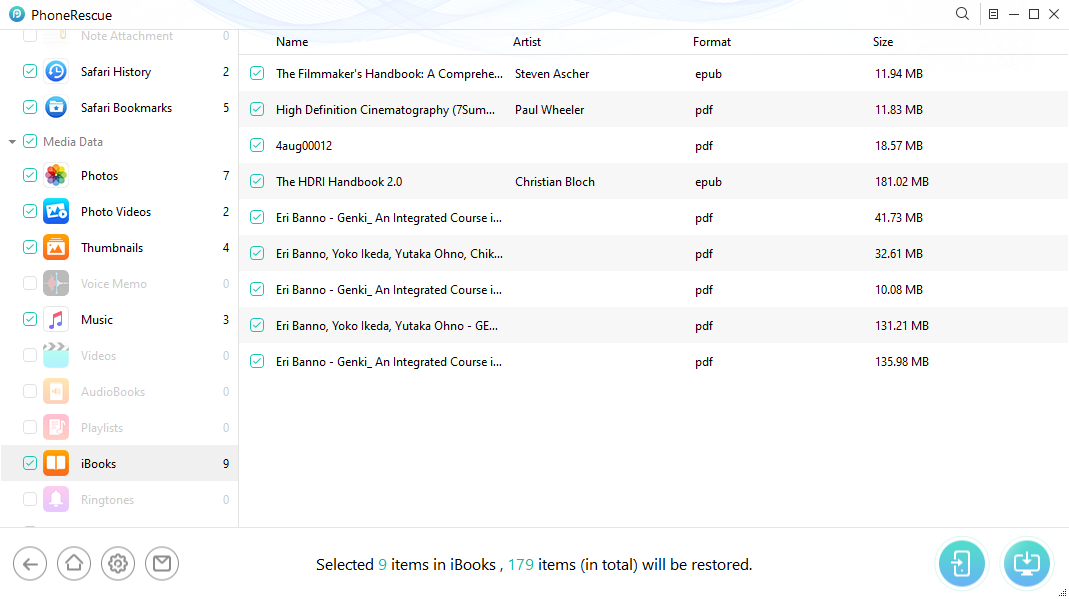
Task: Select the iBooks category in sidebar
Action: coord(98,464)
